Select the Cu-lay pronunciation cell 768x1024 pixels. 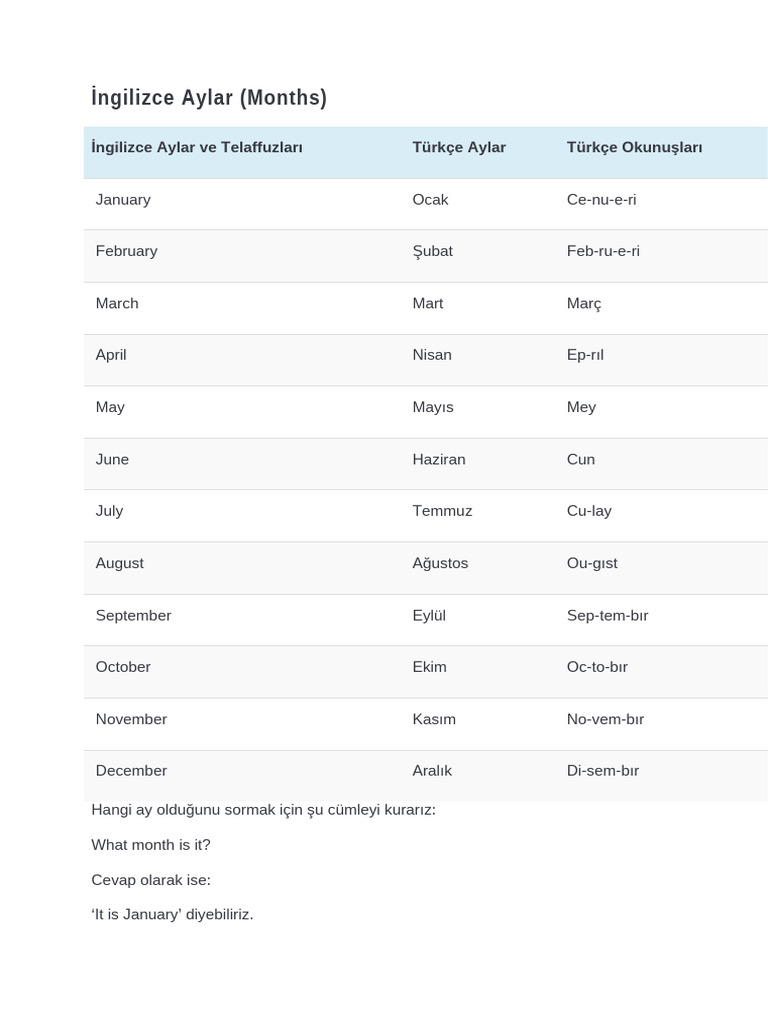(589, 511)
